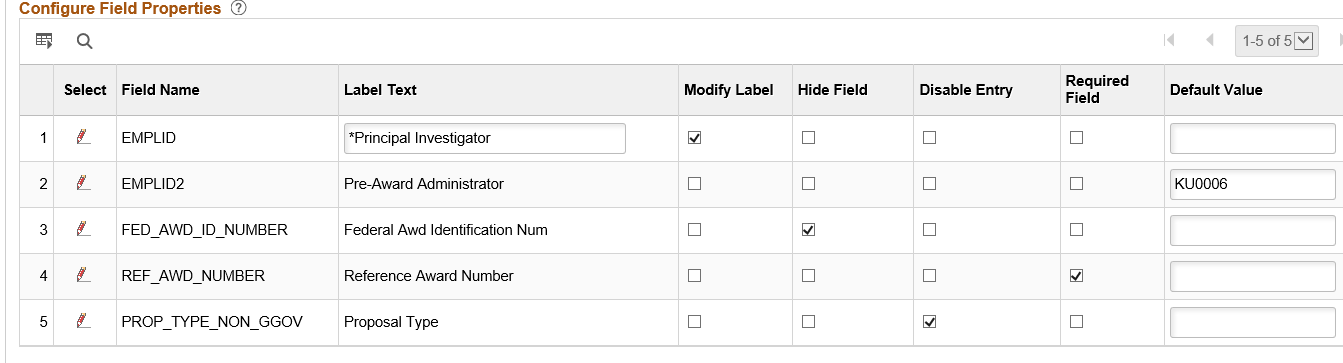The image size is (1343, 363).
Task: Select the edit pencil for EMPLID2 row
Action: (84, 184)
